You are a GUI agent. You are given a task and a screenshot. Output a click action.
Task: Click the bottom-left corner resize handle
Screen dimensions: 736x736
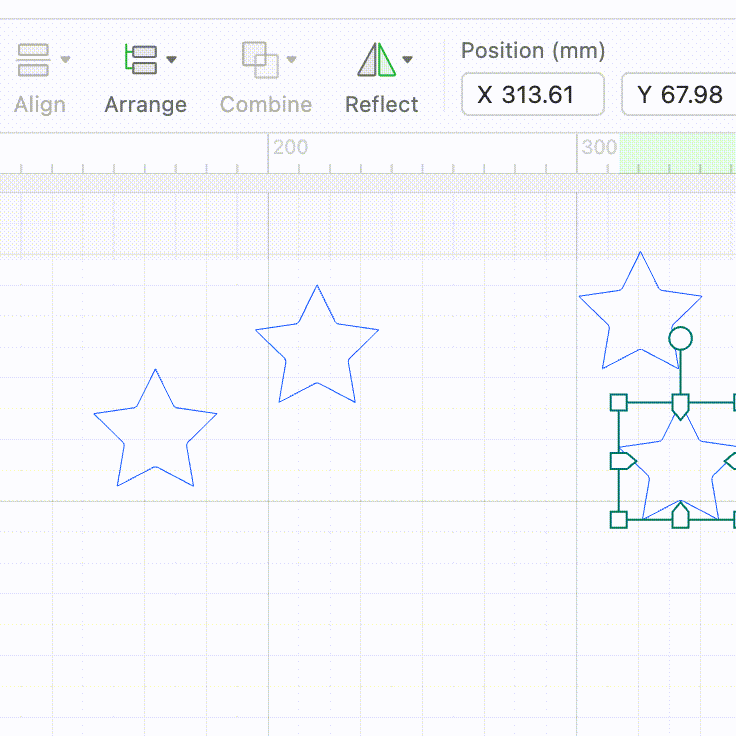(x=619, y=520)
